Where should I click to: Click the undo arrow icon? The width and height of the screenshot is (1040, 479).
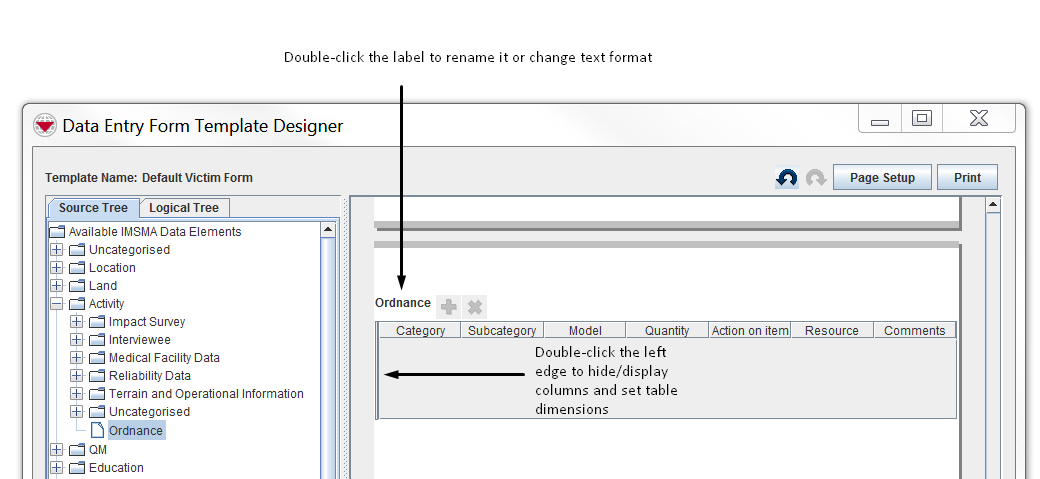[x=787, y=178]
